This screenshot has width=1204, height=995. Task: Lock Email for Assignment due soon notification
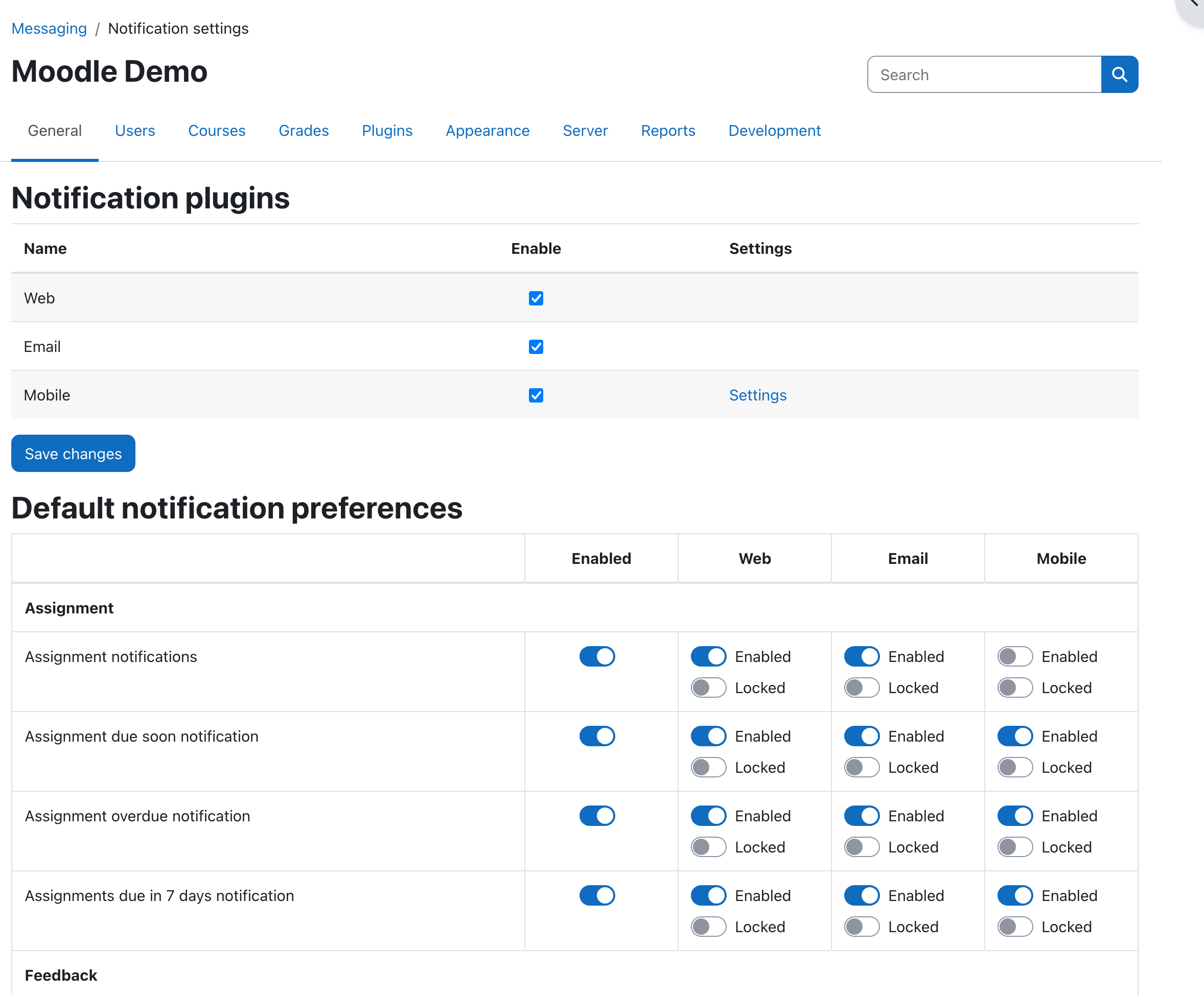click(862, 768)
